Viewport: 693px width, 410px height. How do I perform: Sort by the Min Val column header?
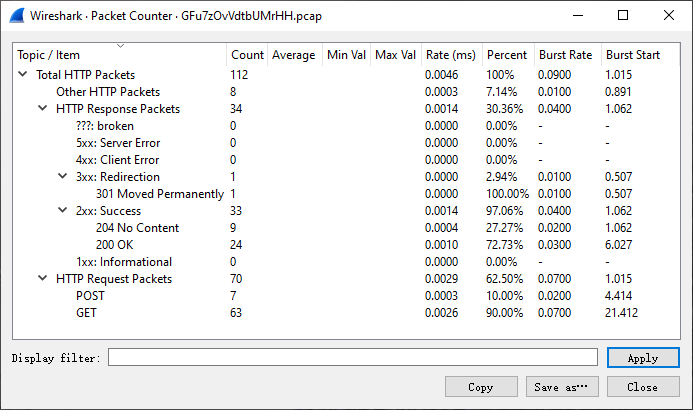346,55
